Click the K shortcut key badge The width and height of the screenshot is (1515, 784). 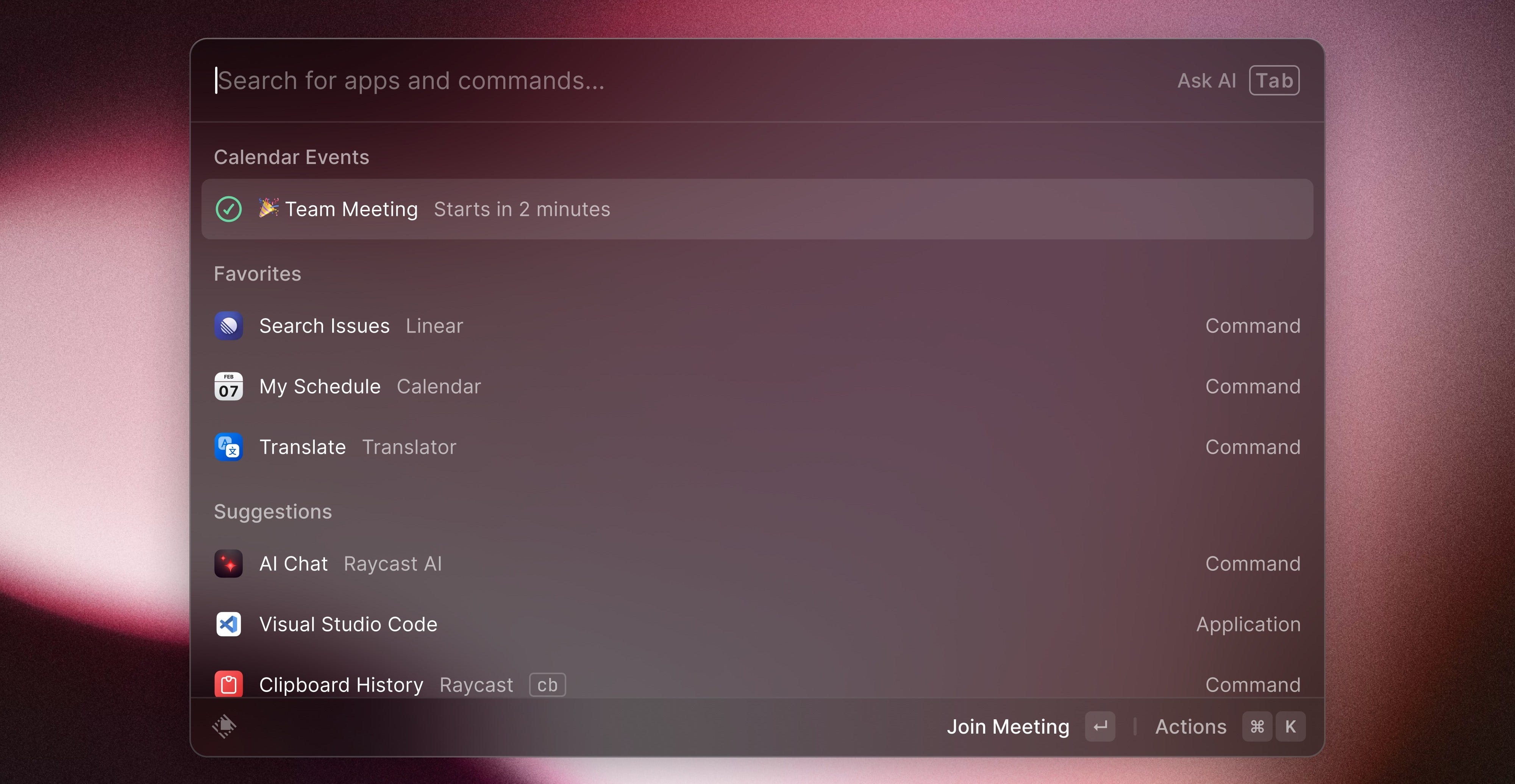click(x=1290, y=726)
